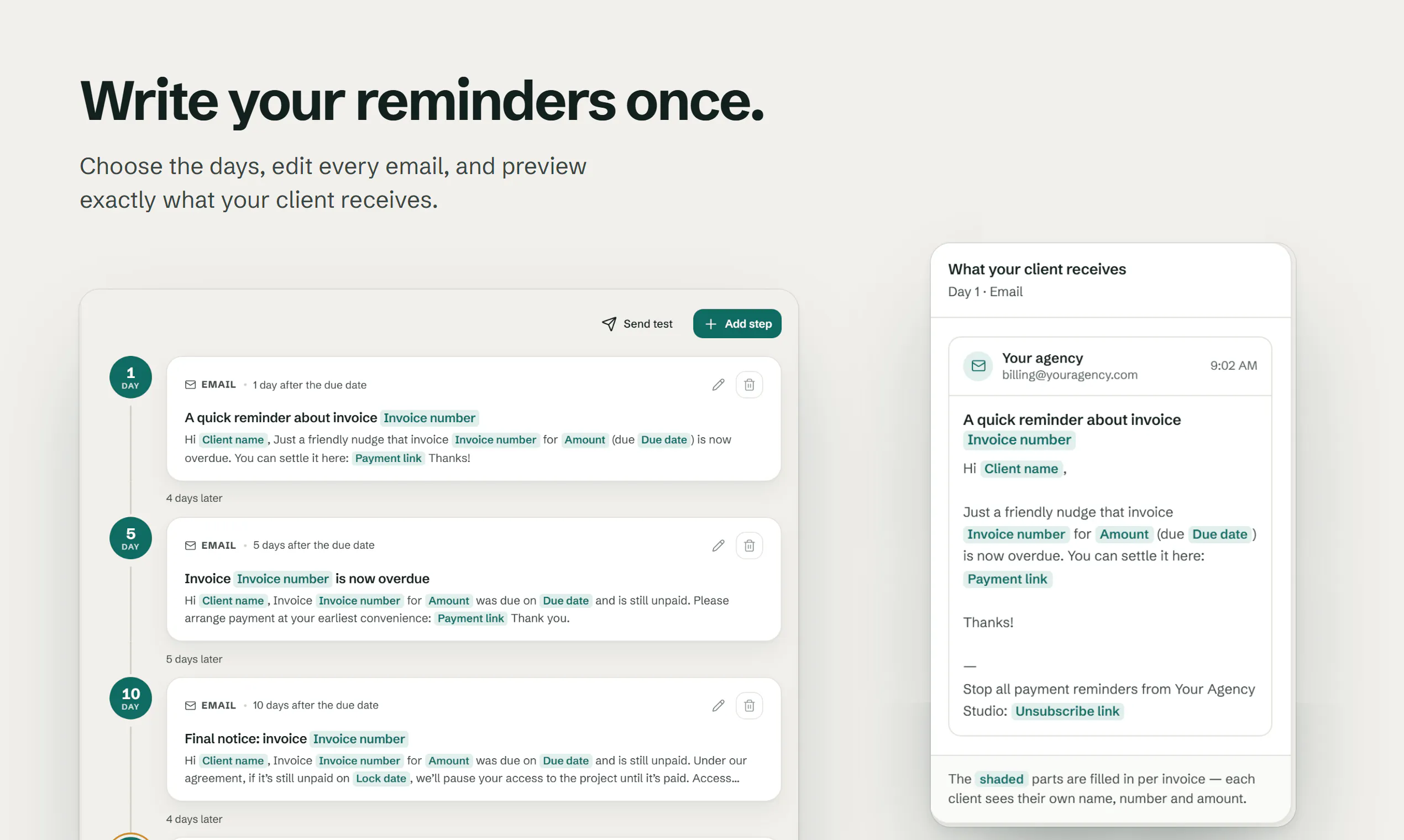Image resolution: width=1404 pixels, height=840 pixels.
Task: Delete the Day 5 email step
Action: [x=749, y=545]
